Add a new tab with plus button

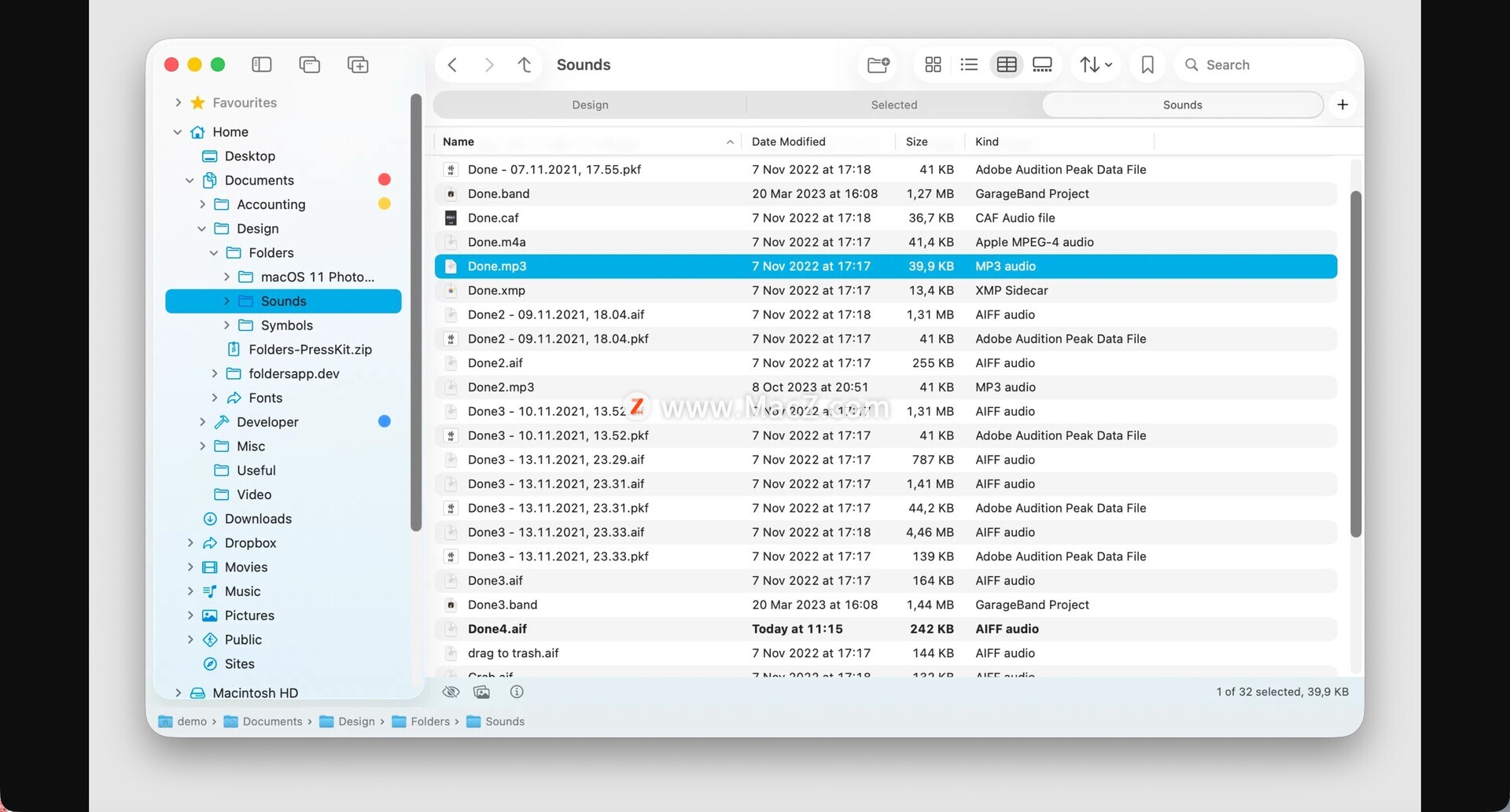pyautogui.click(x=1342, y=105)
